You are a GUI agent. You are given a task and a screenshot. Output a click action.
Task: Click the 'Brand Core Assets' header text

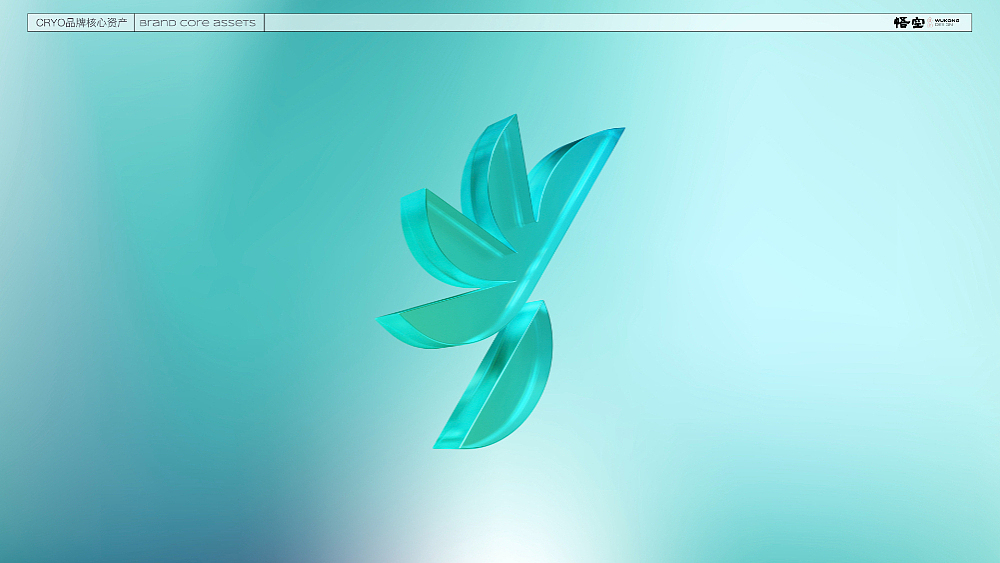coord(198,23)
